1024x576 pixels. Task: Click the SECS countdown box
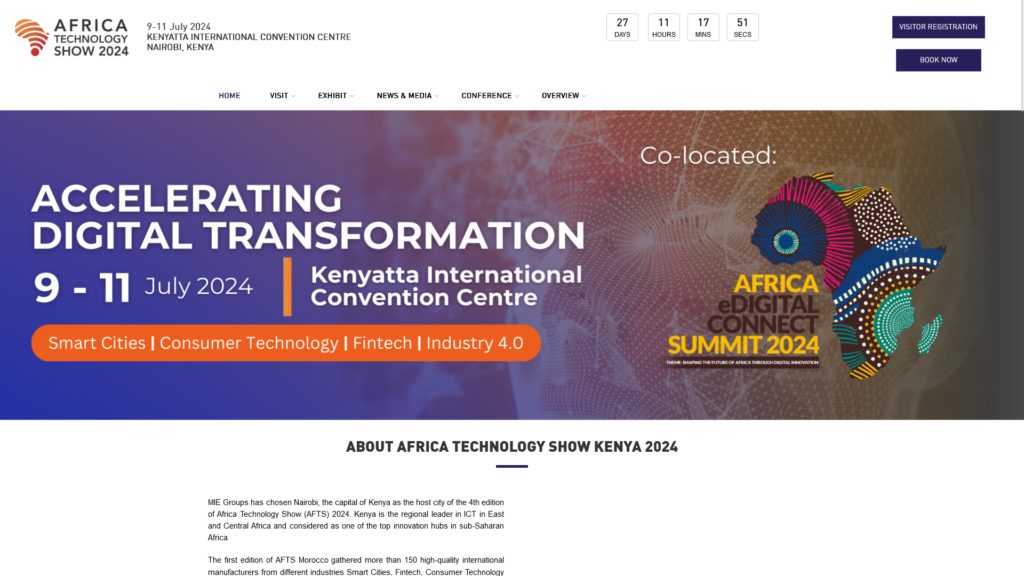[x=743, y=27]
